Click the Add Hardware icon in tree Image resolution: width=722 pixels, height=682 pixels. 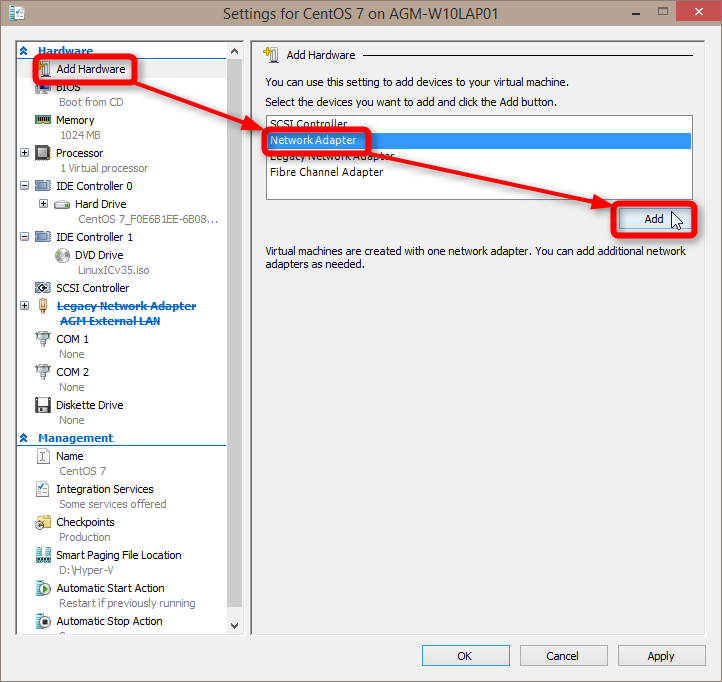(45, 69)
